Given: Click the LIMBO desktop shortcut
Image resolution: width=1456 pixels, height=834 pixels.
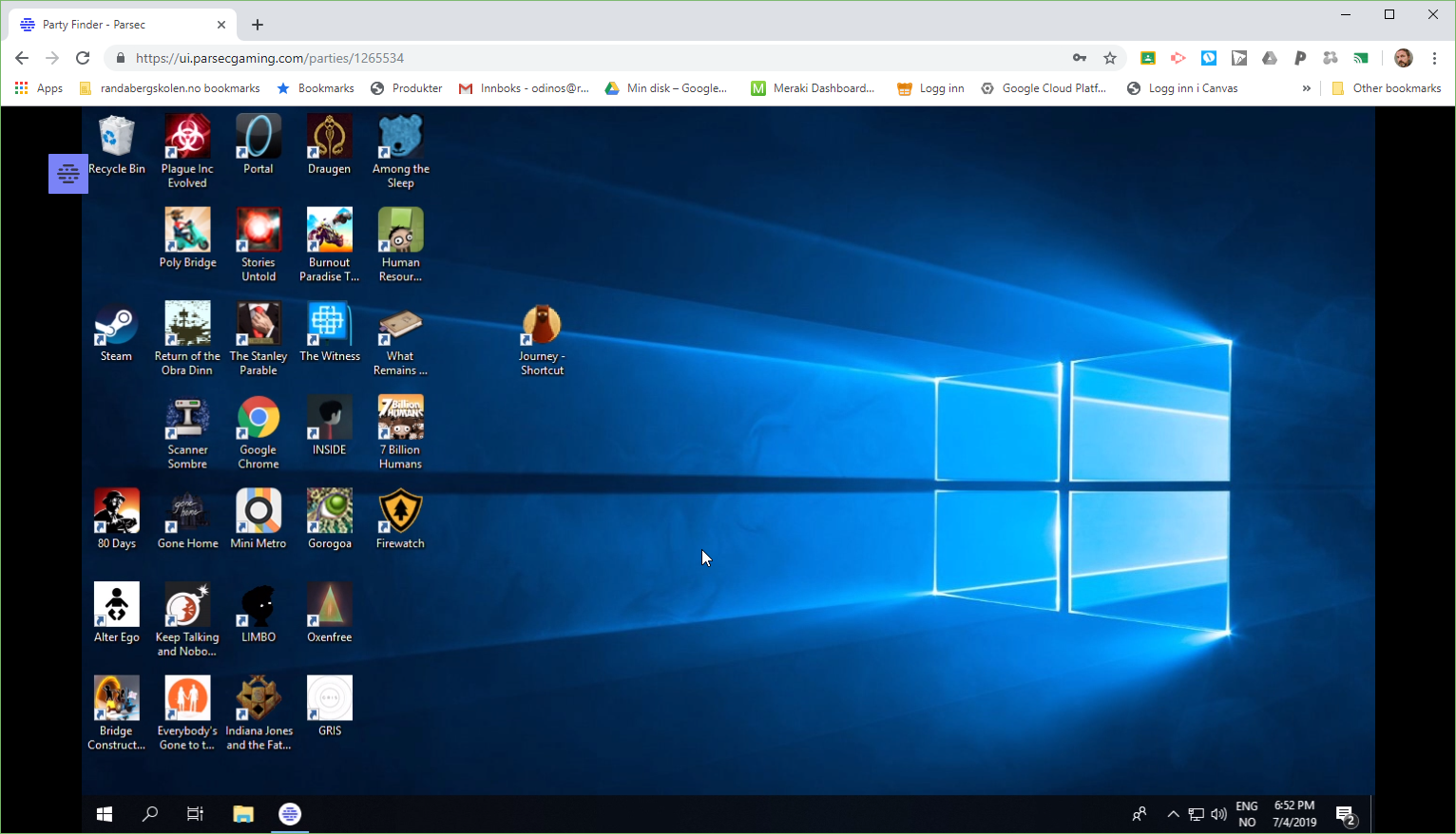Looking at the screenshot, I should pyautogui.click(x=259, y=613).
